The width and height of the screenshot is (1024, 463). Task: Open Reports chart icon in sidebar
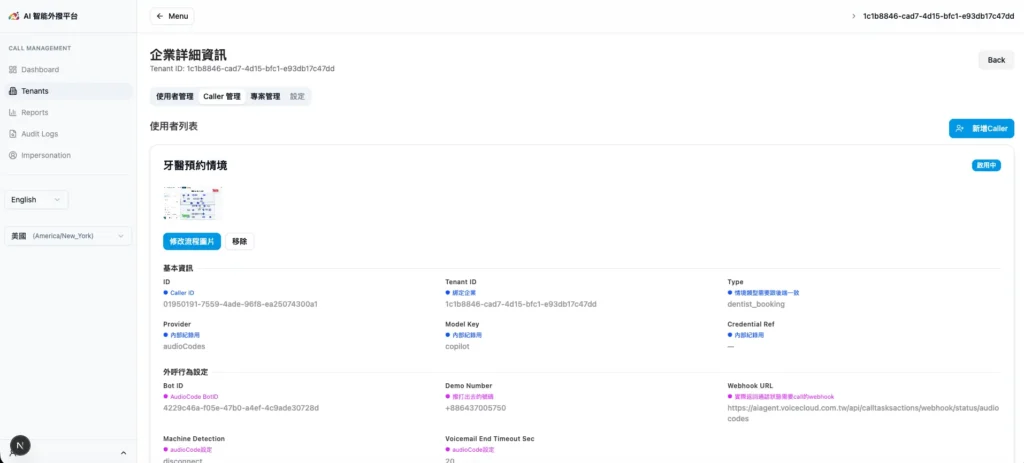pos(13,113)
